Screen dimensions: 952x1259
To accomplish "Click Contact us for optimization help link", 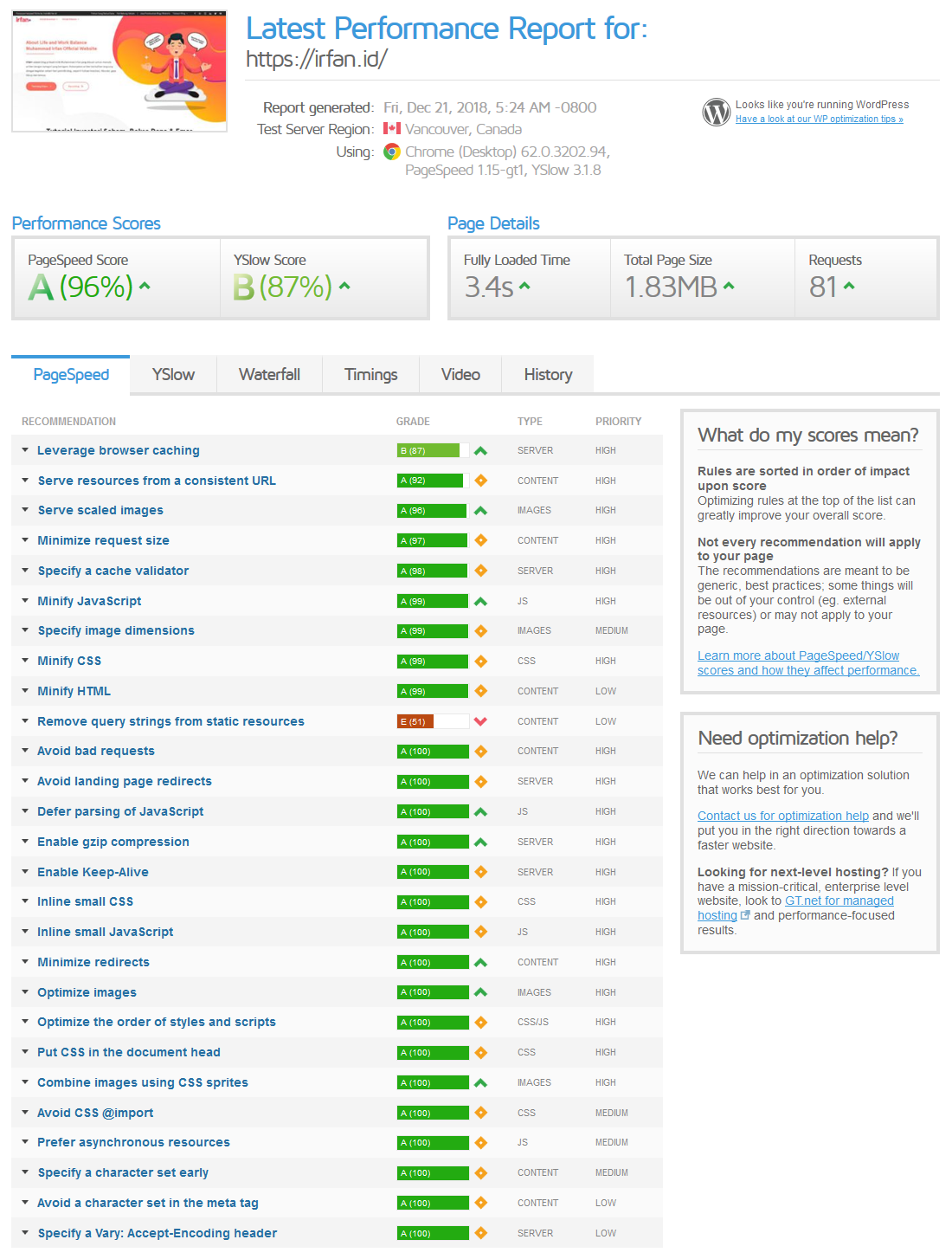I will pos(782,816).
